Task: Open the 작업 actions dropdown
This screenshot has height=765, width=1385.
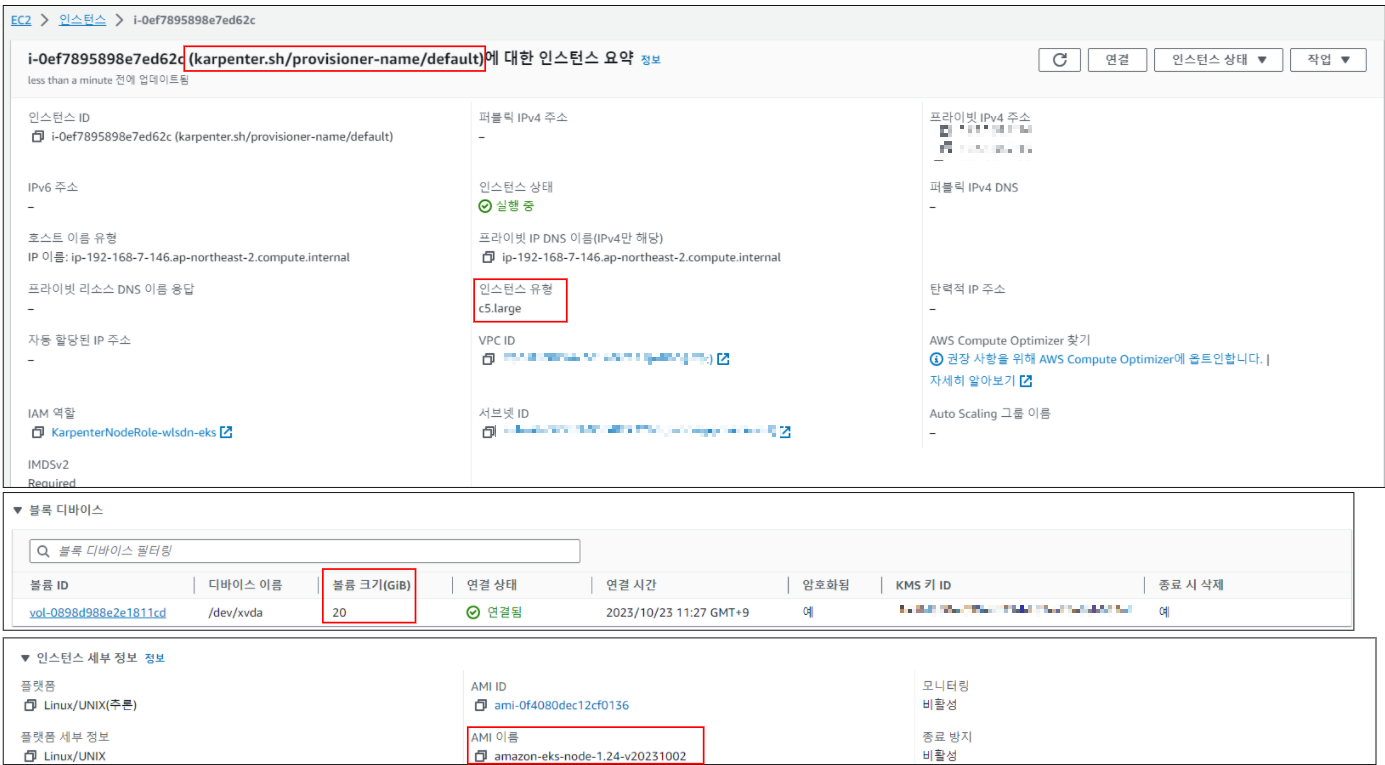Action: point(1328,60)
